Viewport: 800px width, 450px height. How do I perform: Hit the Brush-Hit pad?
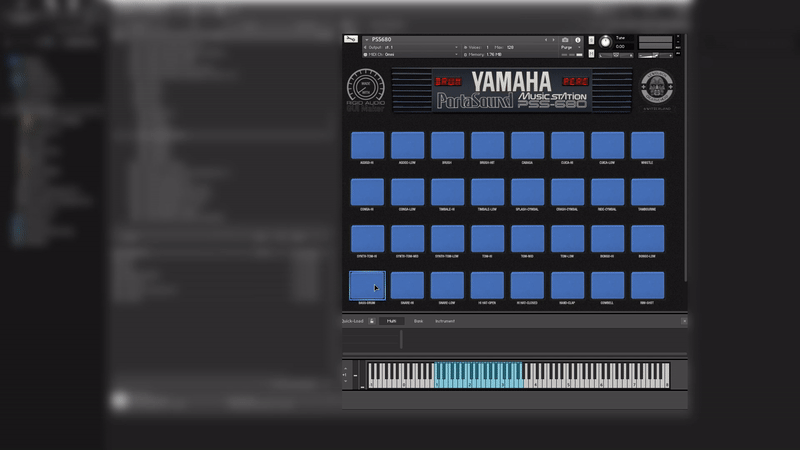[x=487, y=145]
